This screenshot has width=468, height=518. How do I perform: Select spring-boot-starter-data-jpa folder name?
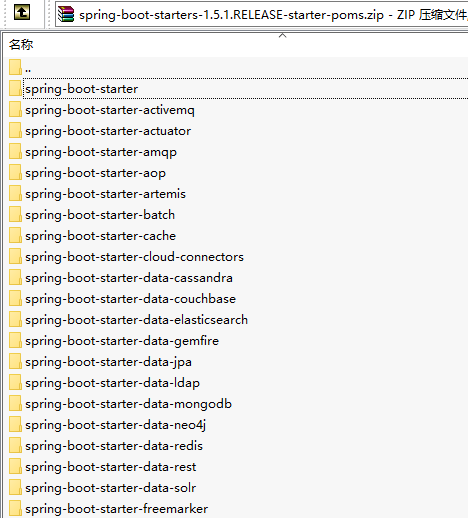108,362
